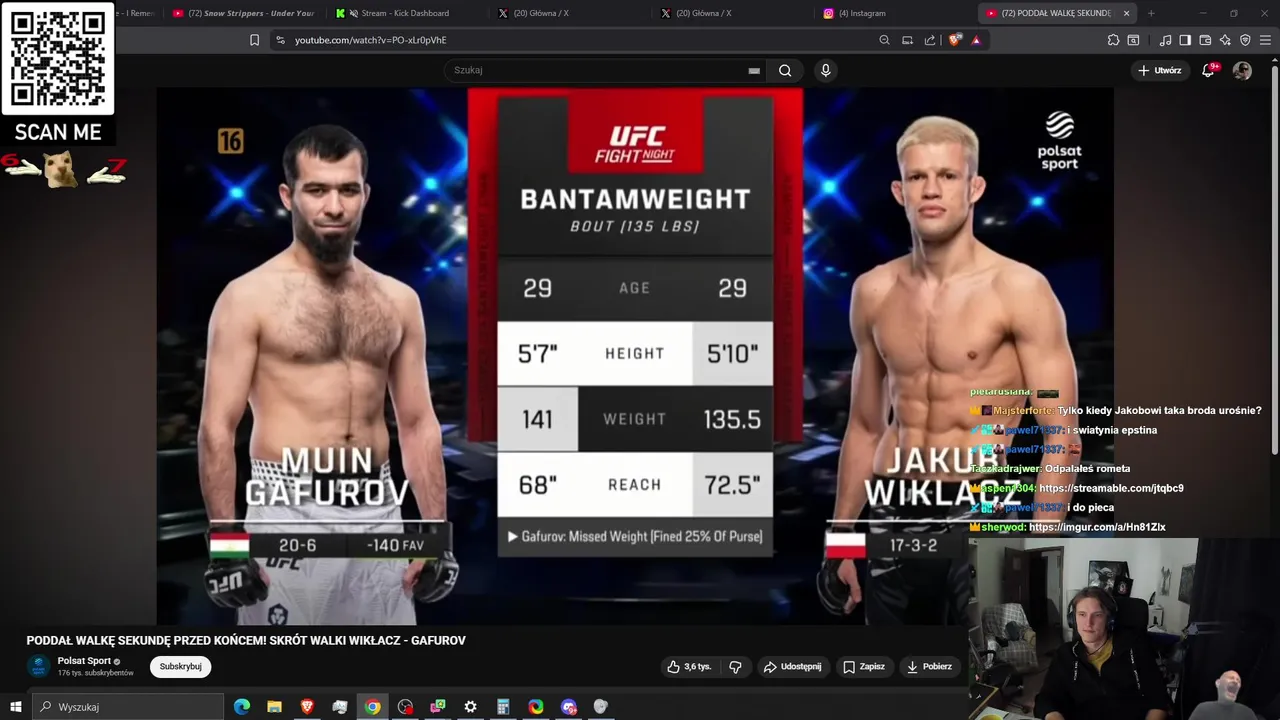Image resolution: width=1280 pixels, height=720 pixels.
Task: Open the on-screen keyboard icon in search box
Action: click(x=754, y=70)
